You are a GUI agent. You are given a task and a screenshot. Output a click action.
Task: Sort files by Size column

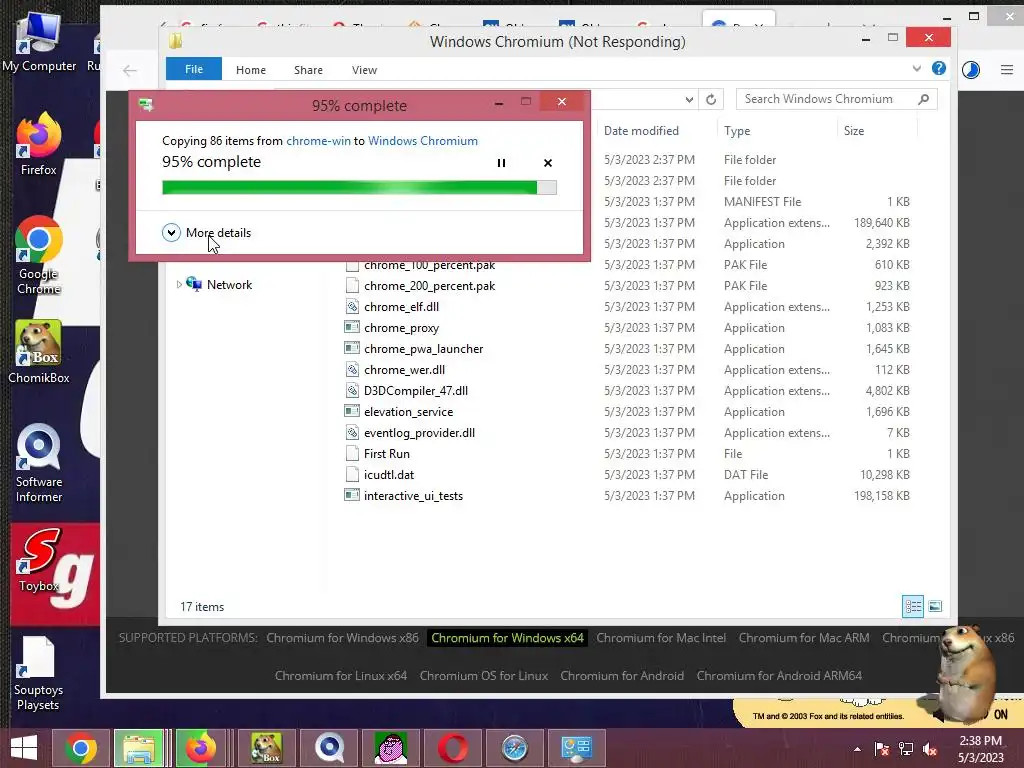(854, 131)
